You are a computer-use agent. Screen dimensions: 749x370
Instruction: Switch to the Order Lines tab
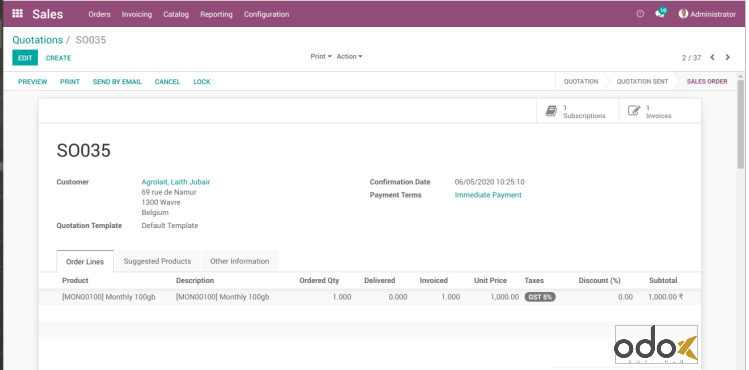pos(85,262)
